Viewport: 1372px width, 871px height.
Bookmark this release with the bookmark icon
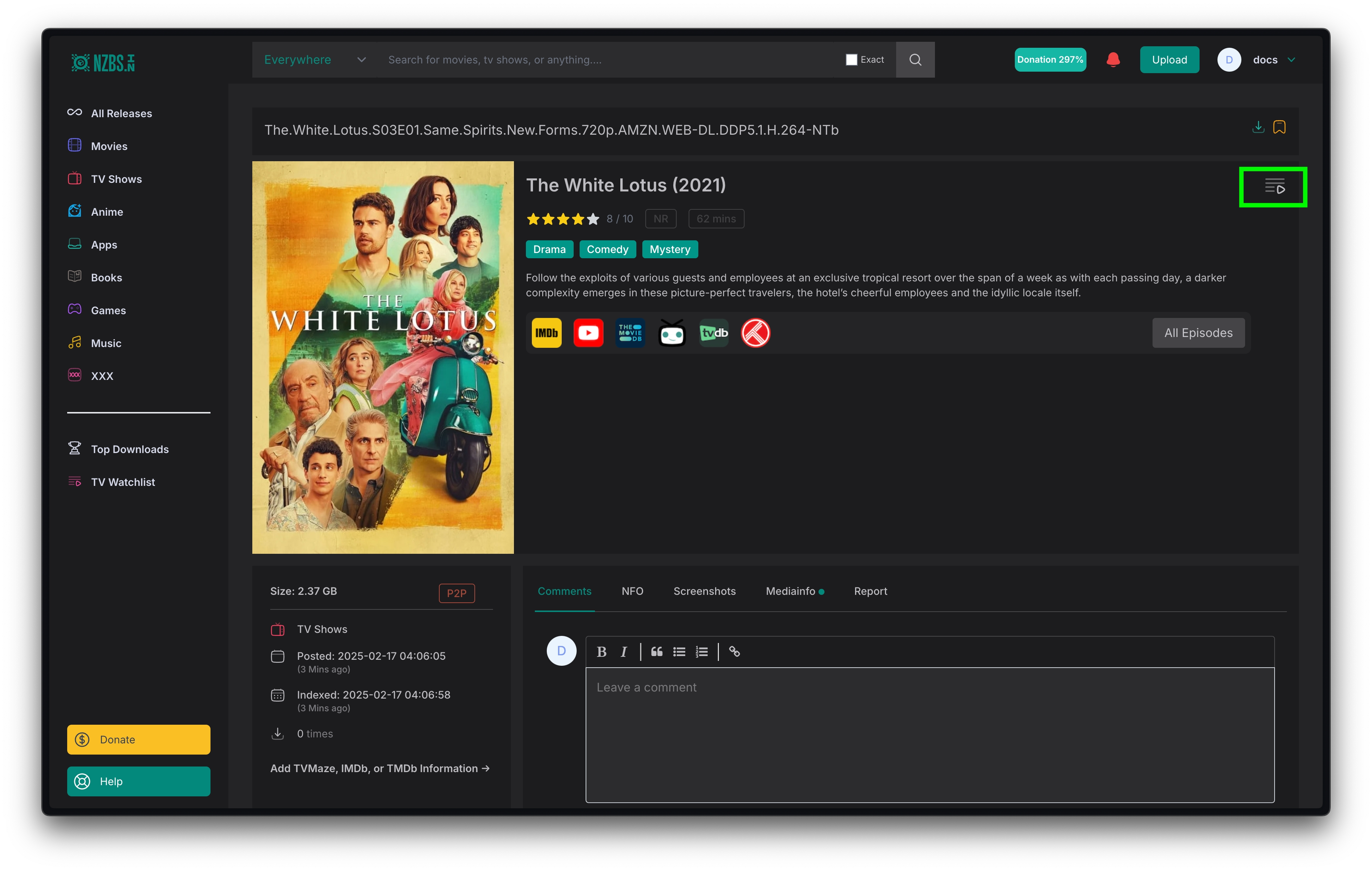pyautogui.click(x=1279, y=127)
